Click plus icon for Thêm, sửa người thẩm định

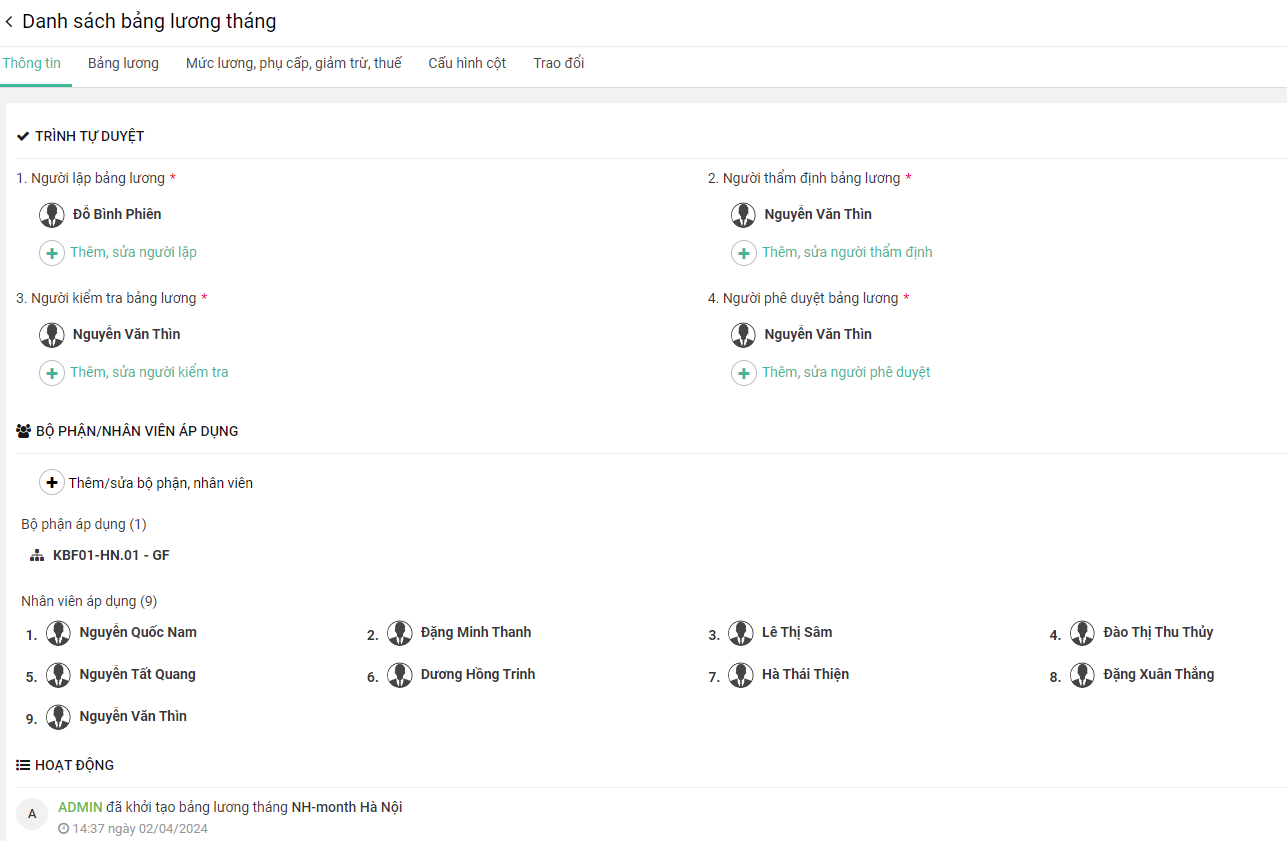click(744, 253)
